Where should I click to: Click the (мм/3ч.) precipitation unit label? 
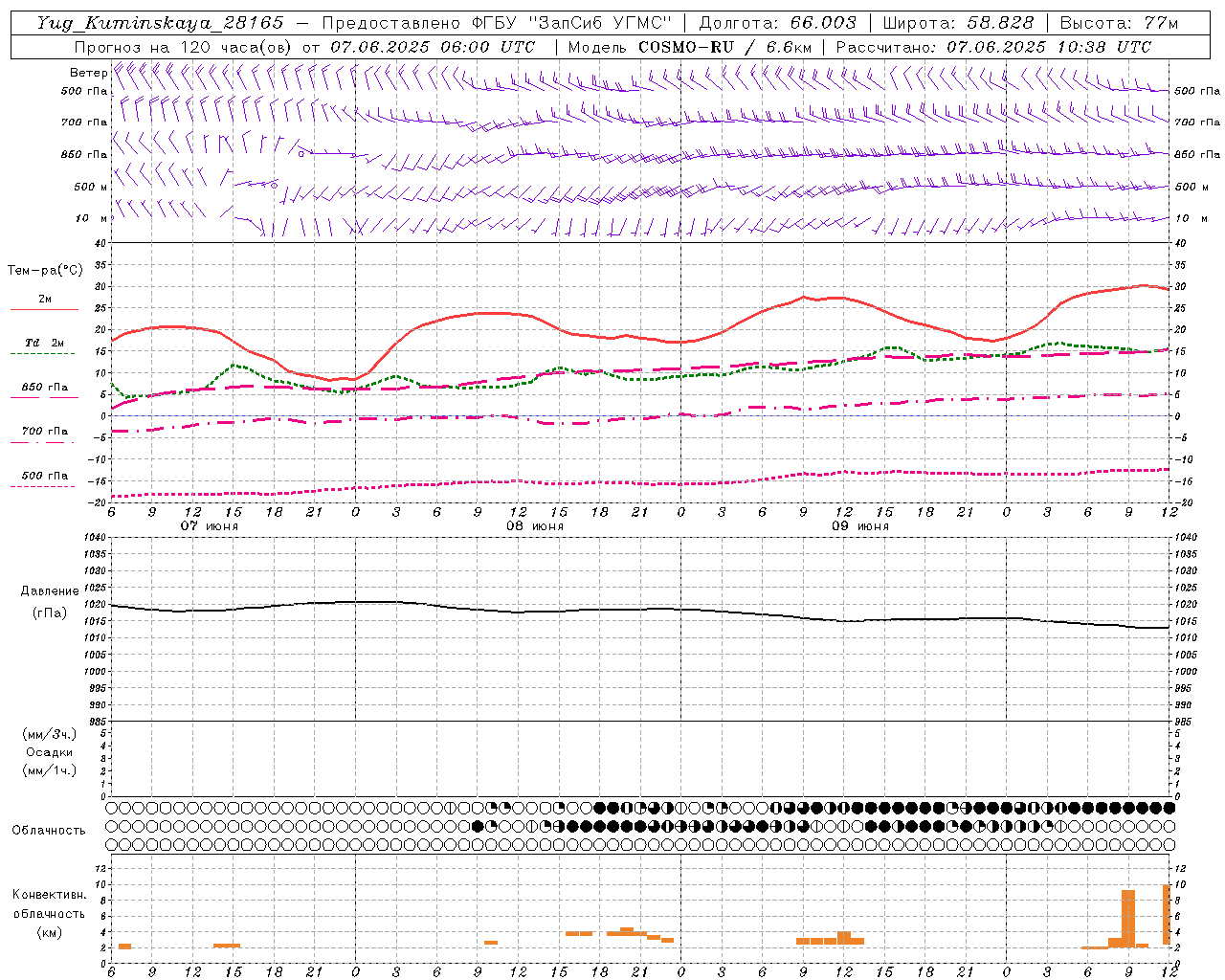(x=50, y=734)
